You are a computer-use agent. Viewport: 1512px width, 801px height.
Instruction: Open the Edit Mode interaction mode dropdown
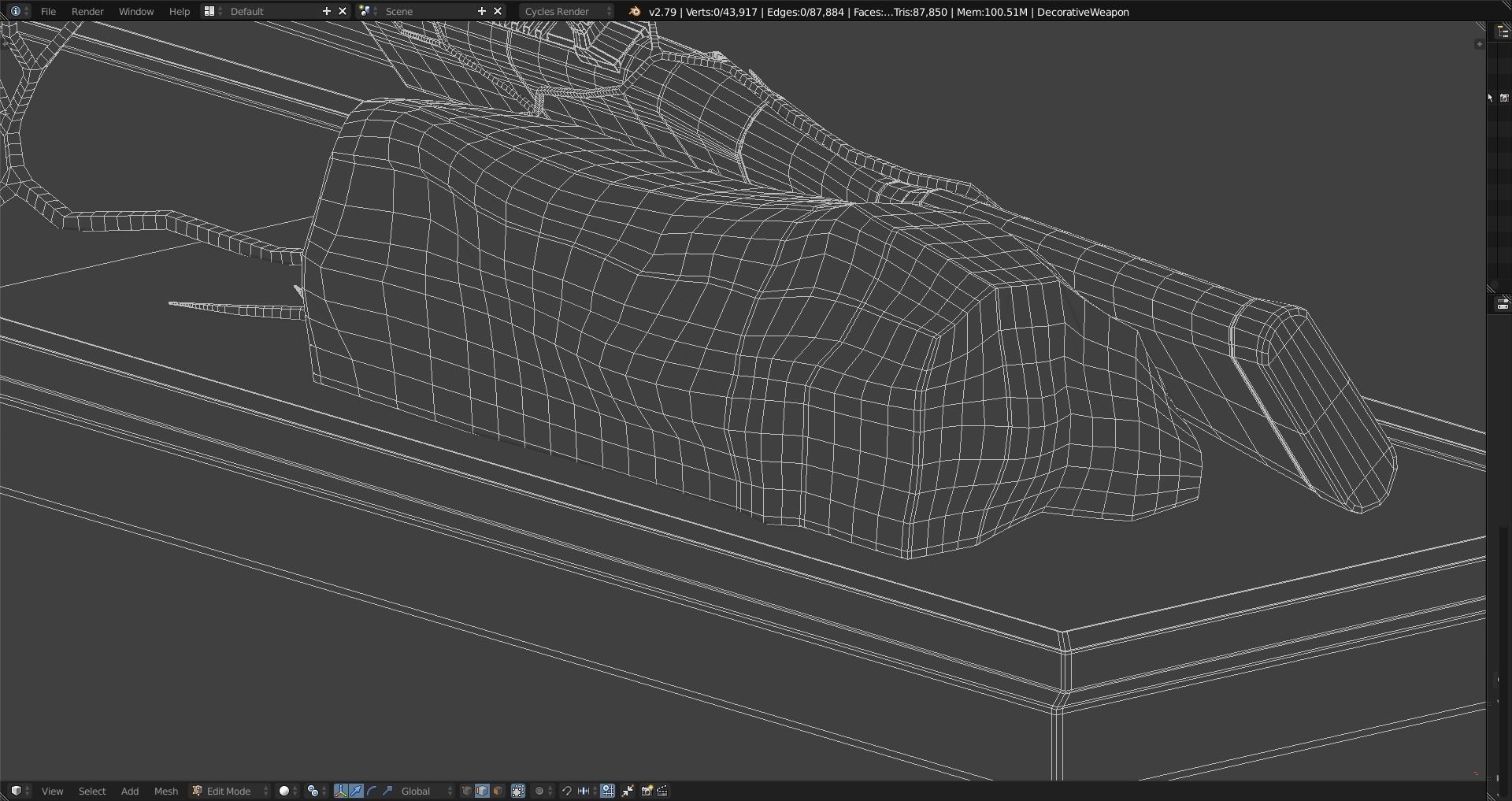(230, 791)
